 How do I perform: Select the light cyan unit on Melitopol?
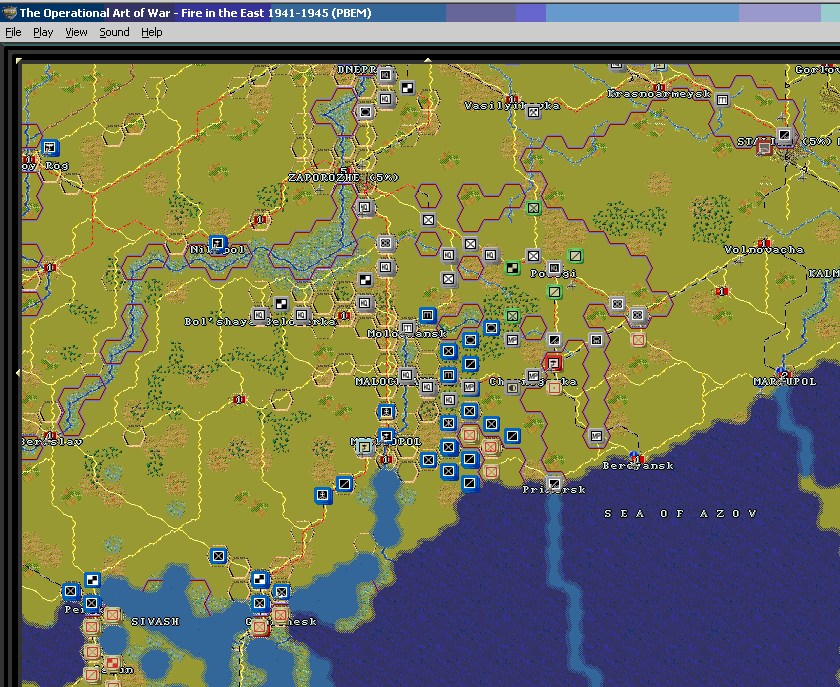coord(365,446)
